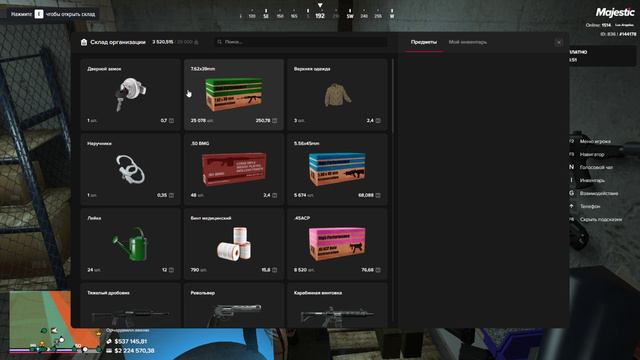Viewport: 640px width, 360px height.
Task: Click weight icon on 7.62x39mm card
Action: (x=275, y=121)
